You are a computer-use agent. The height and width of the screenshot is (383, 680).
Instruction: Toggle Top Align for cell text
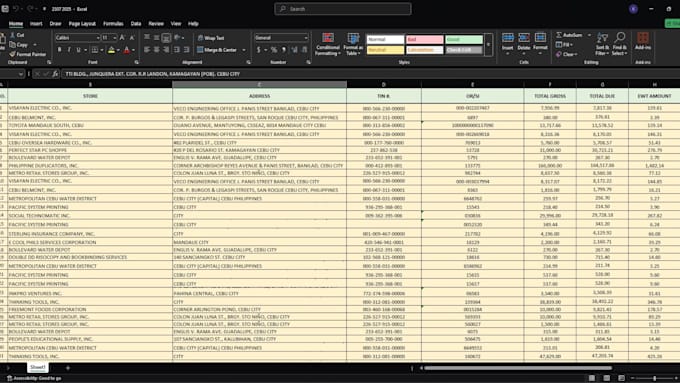pyautogui.click(x=147, y=38)
